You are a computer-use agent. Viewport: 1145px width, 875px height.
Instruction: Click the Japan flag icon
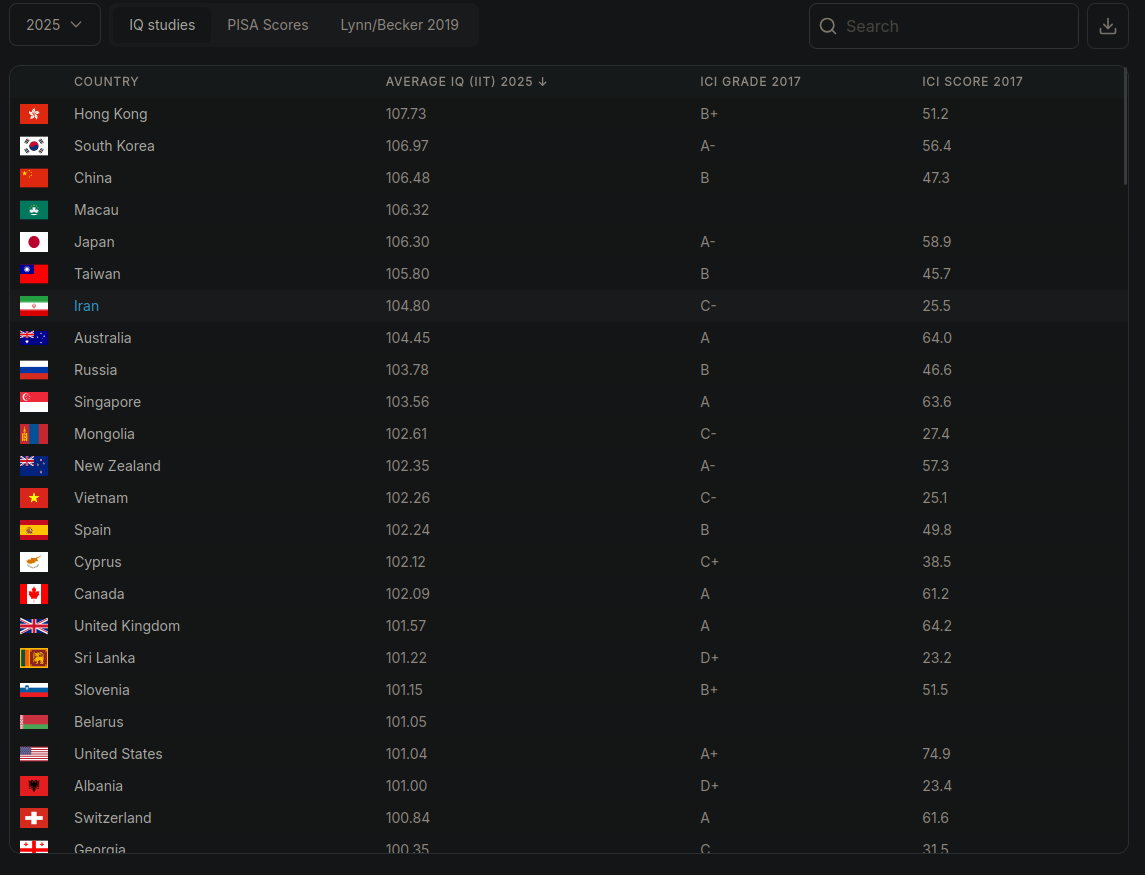34,242
